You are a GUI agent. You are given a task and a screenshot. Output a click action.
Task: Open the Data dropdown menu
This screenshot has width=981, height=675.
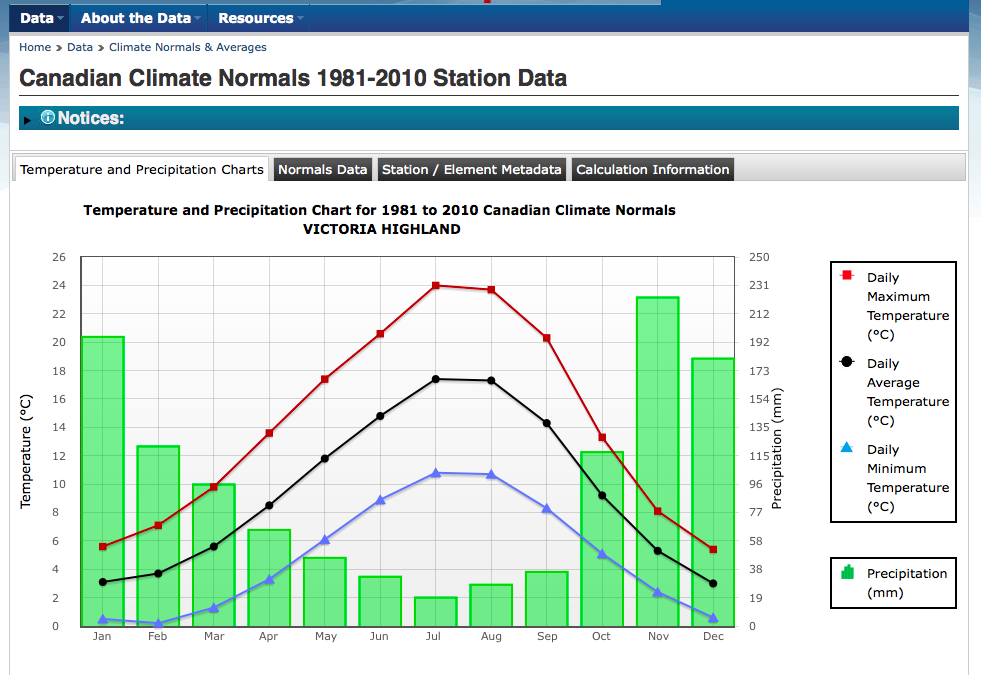point(42,18)
